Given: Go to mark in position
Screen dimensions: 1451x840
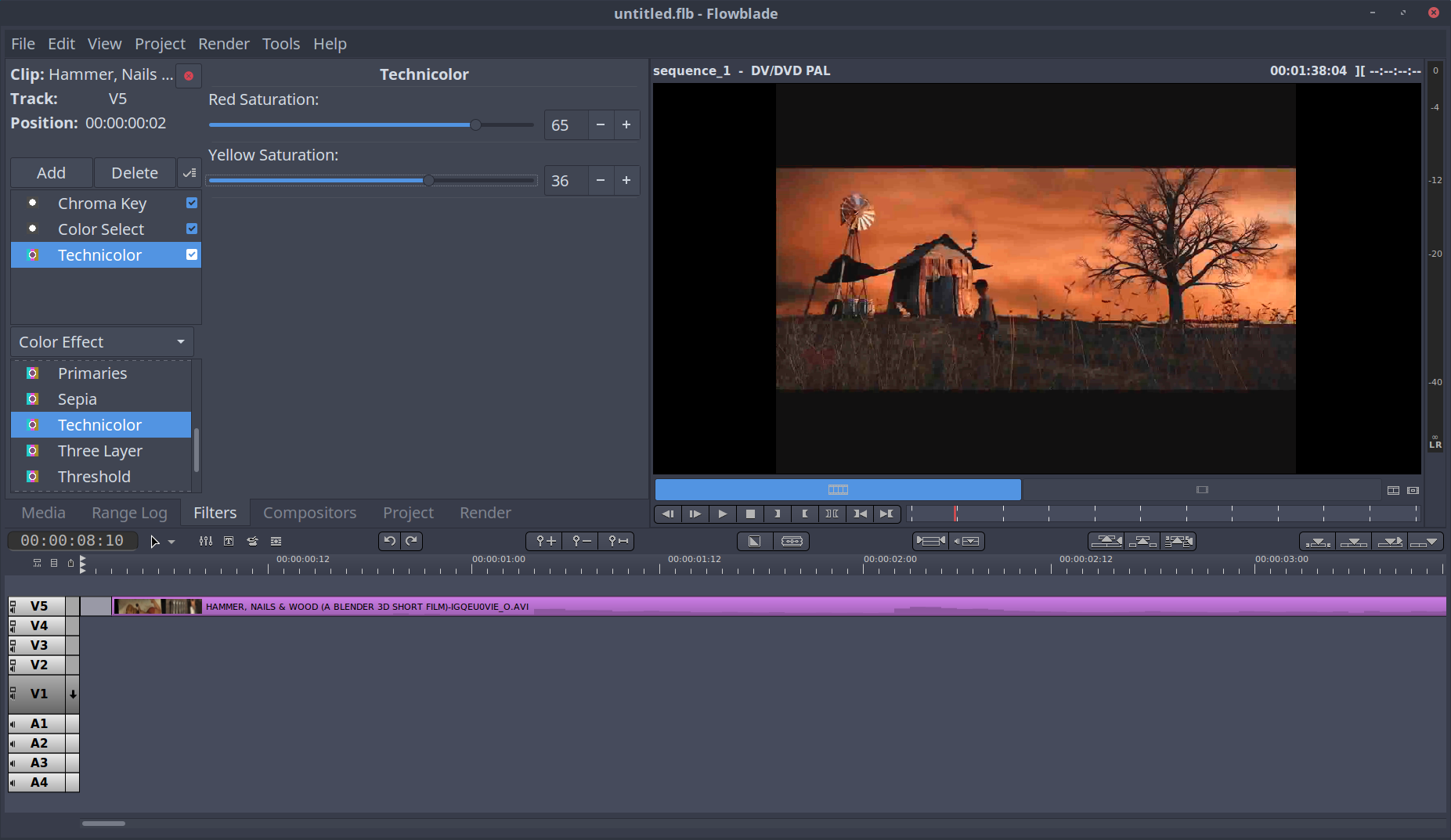Looking at the screenshot, I should (860, 514).
